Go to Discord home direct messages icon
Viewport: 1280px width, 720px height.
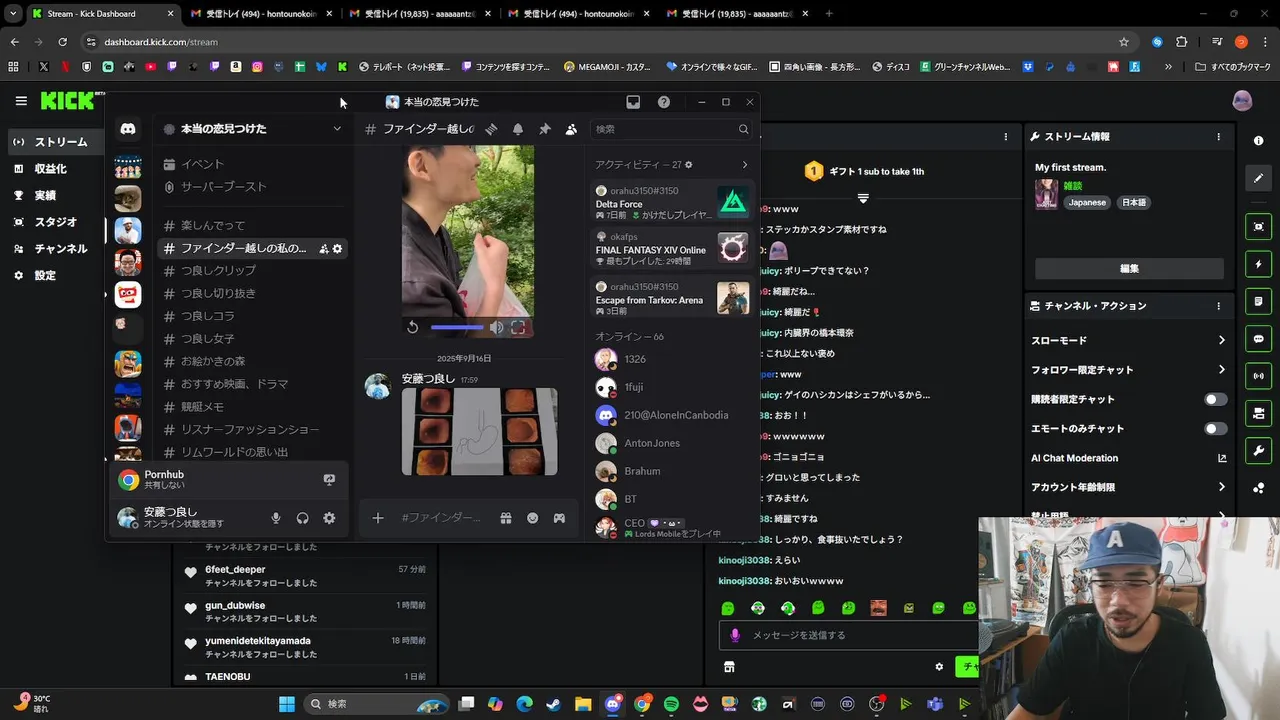click(128, 129)
